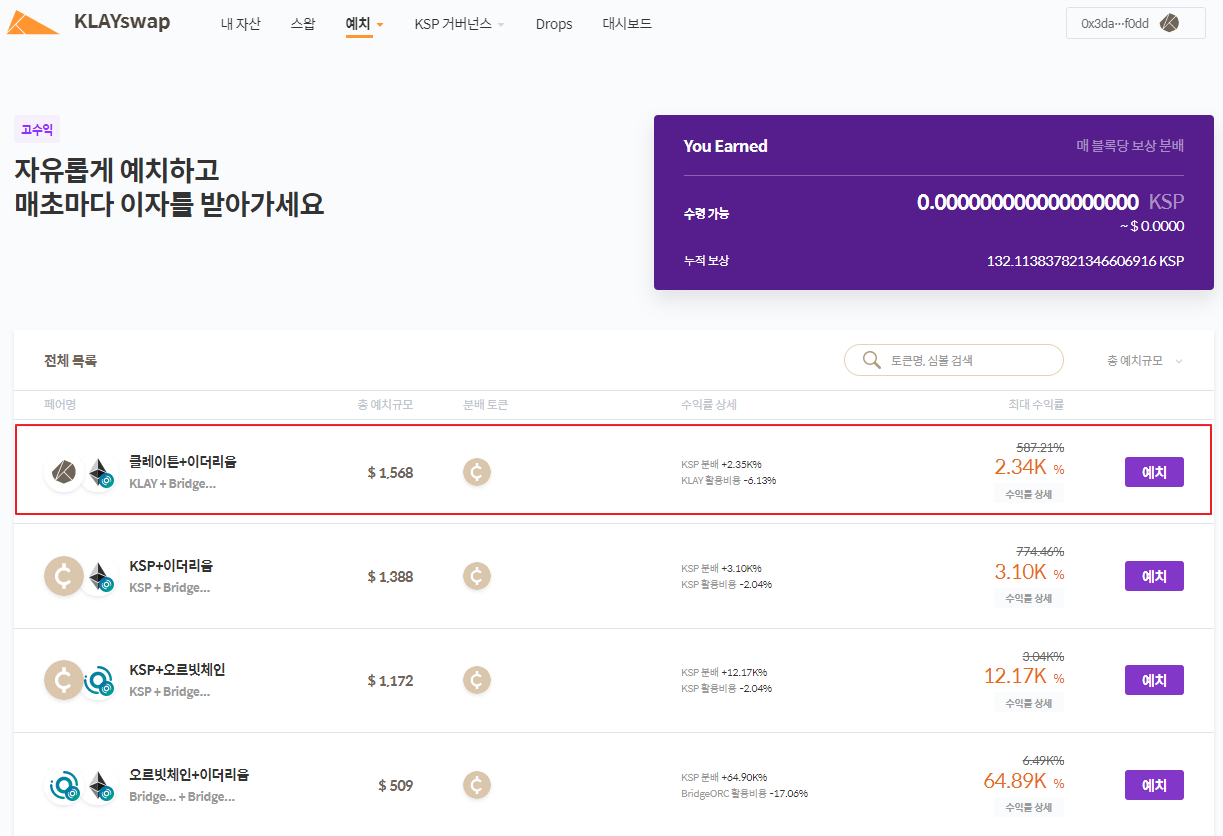Open the 대시보드 menu item
Viewport: 1223px width, 836px height.
(627, 24)
